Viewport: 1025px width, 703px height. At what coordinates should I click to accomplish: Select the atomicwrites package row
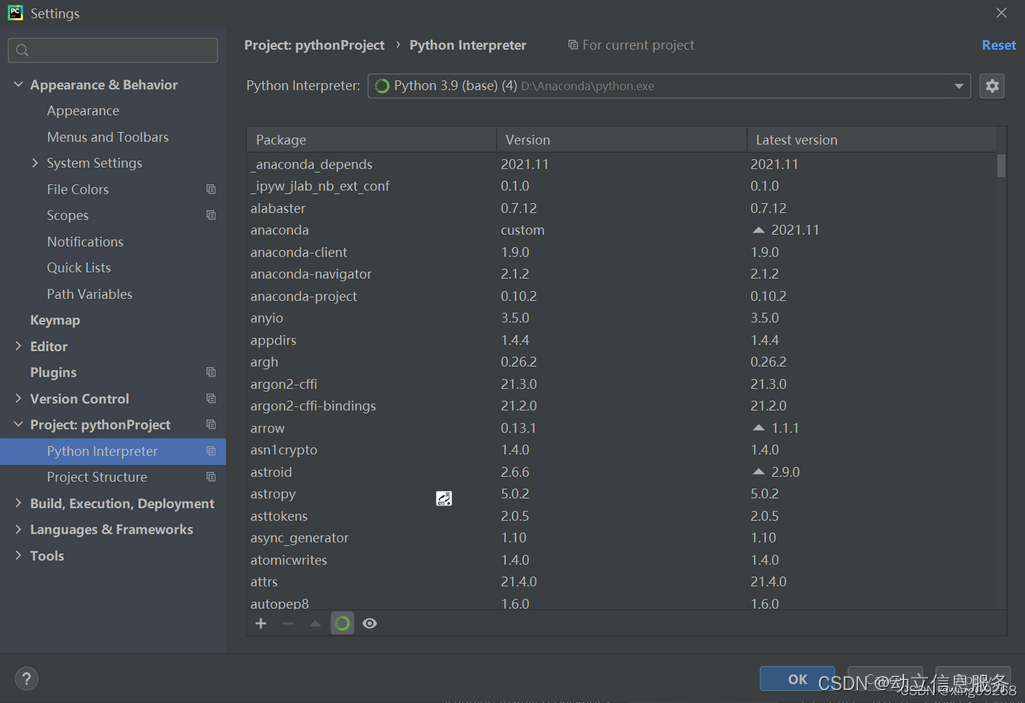621,560
